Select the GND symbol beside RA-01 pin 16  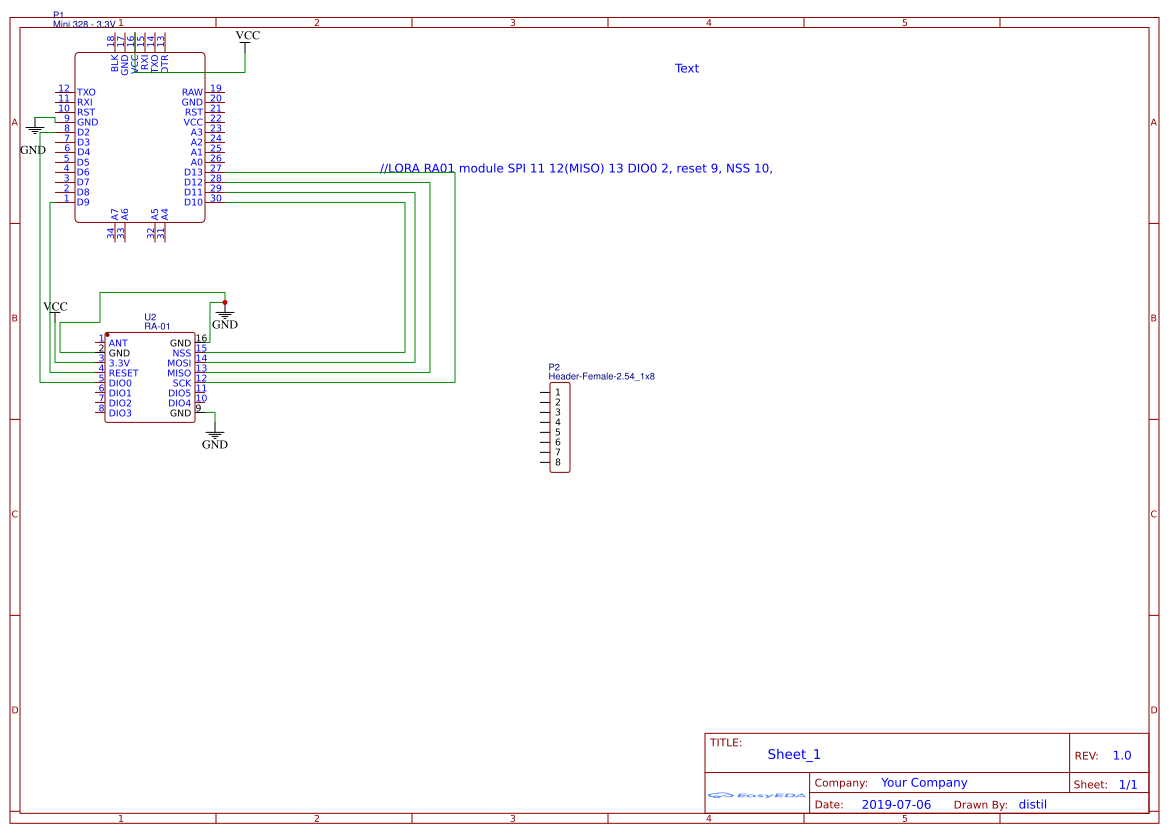click(x=224, y=315)
